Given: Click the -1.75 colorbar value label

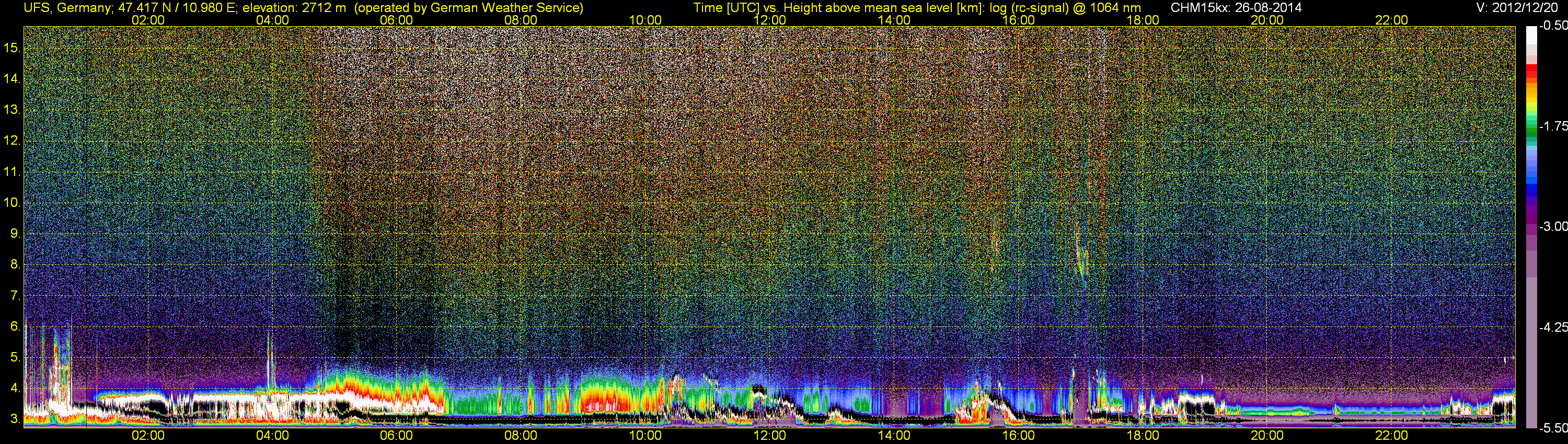Looking at the screenshot, I should click(x=1553, y=126).
